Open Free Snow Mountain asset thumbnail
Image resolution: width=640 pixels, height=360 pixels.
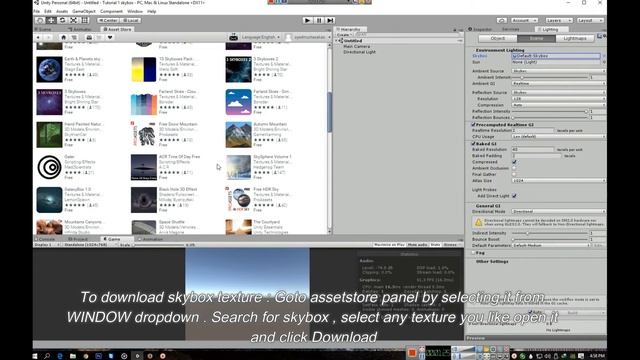[144, 135]
